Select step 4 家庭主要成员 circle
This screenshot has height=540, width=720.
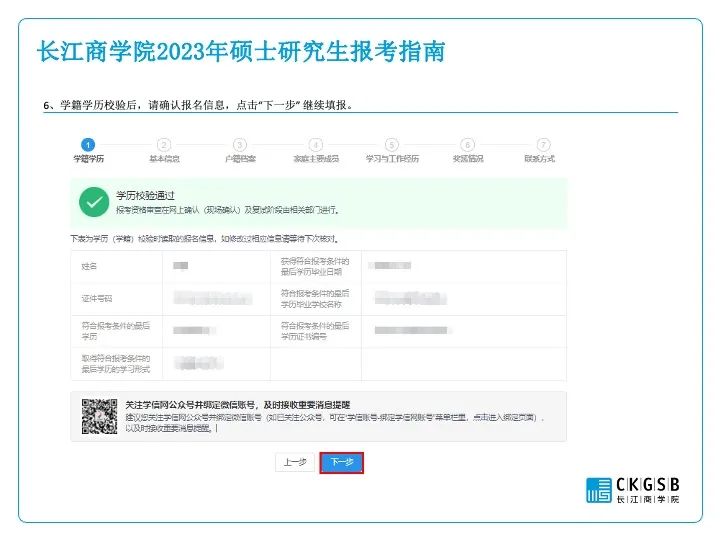tap(315, 145)
